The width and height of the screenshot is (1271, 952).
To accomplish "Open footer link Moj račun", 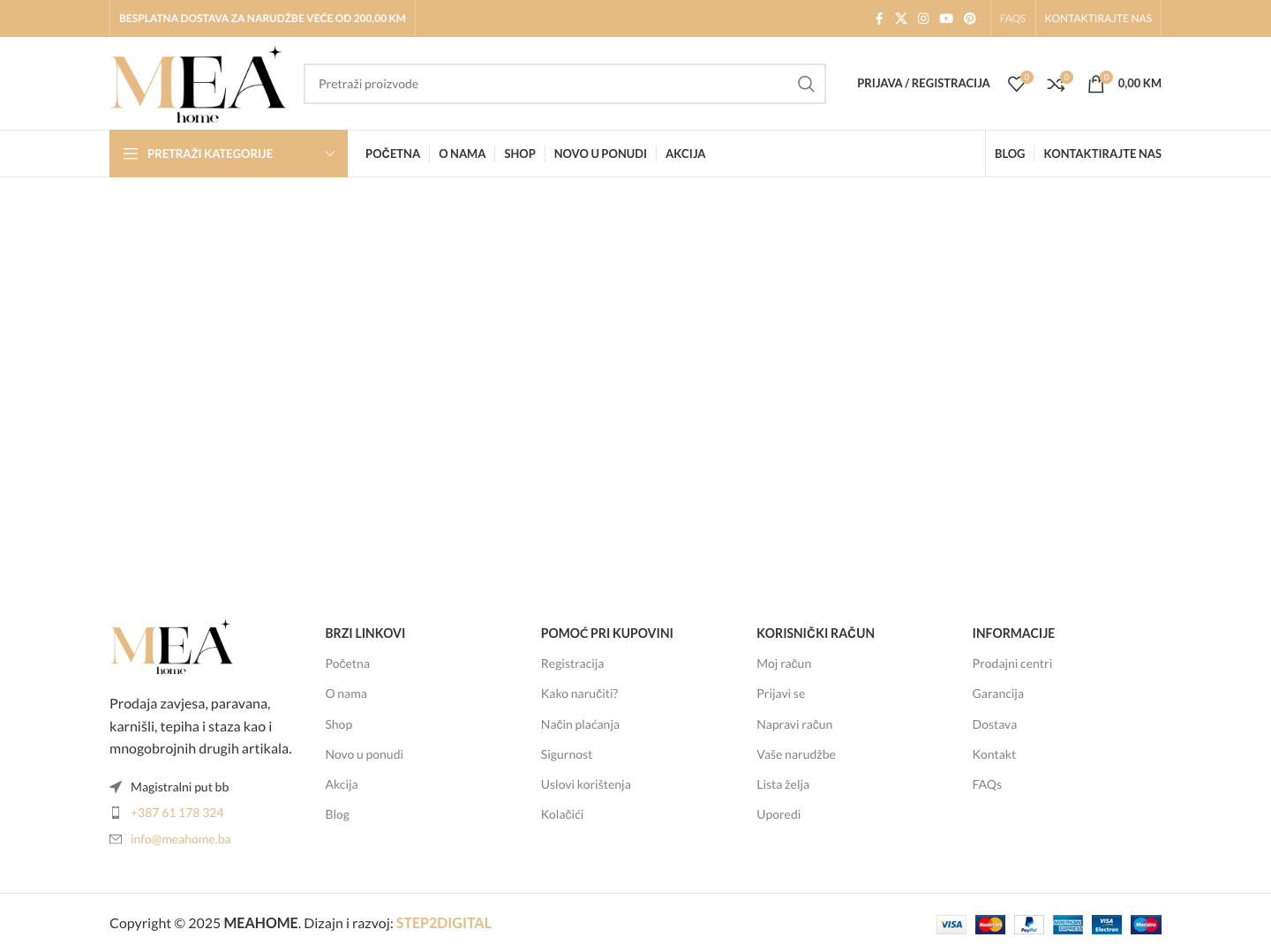I will point(784,663).
